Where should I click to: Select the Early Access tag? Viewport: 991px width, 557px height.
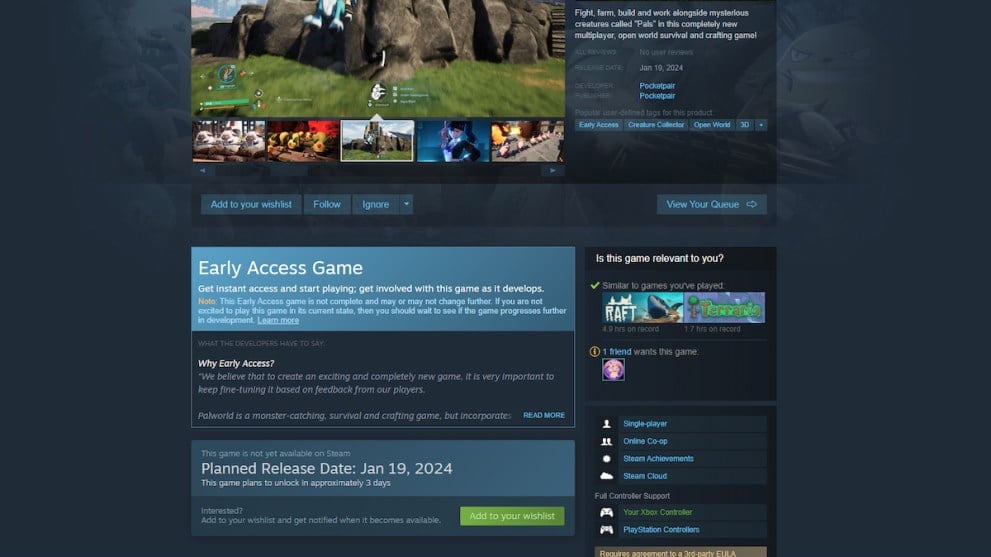coord(599,125)
